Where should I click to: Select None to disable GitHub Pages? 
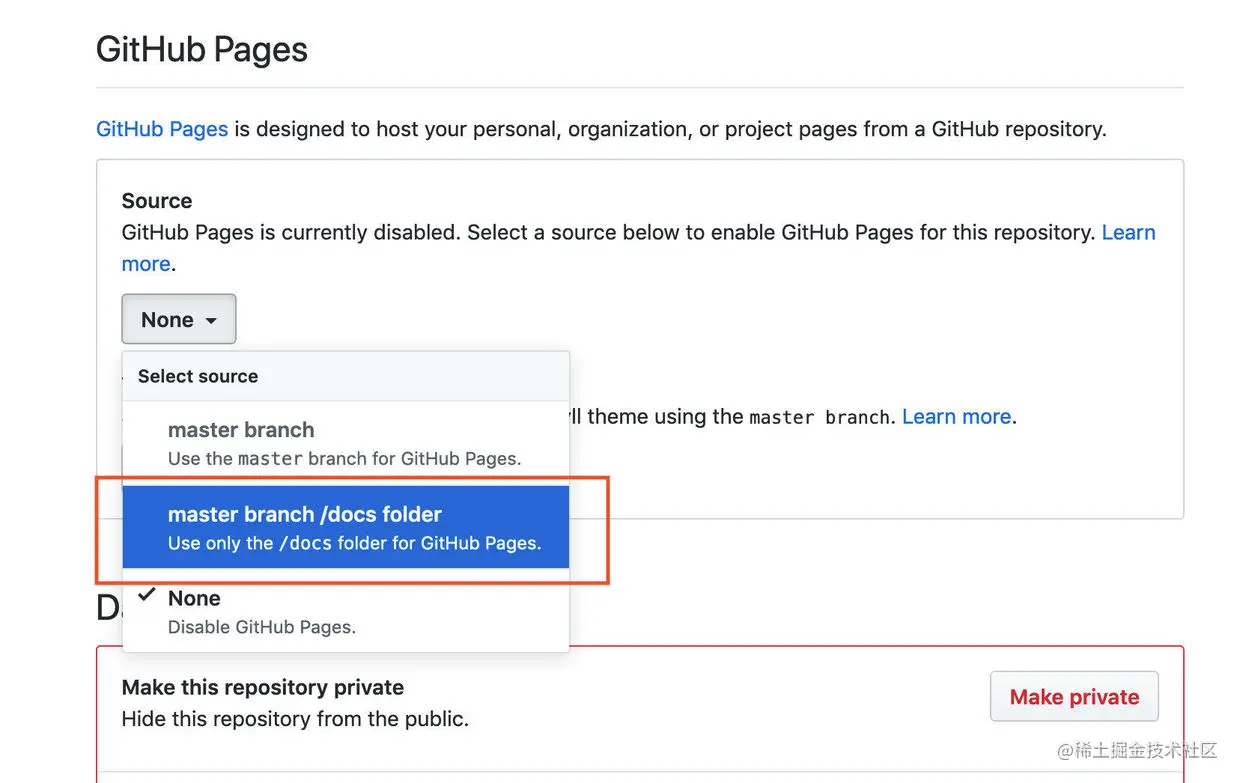click(346, 612)
